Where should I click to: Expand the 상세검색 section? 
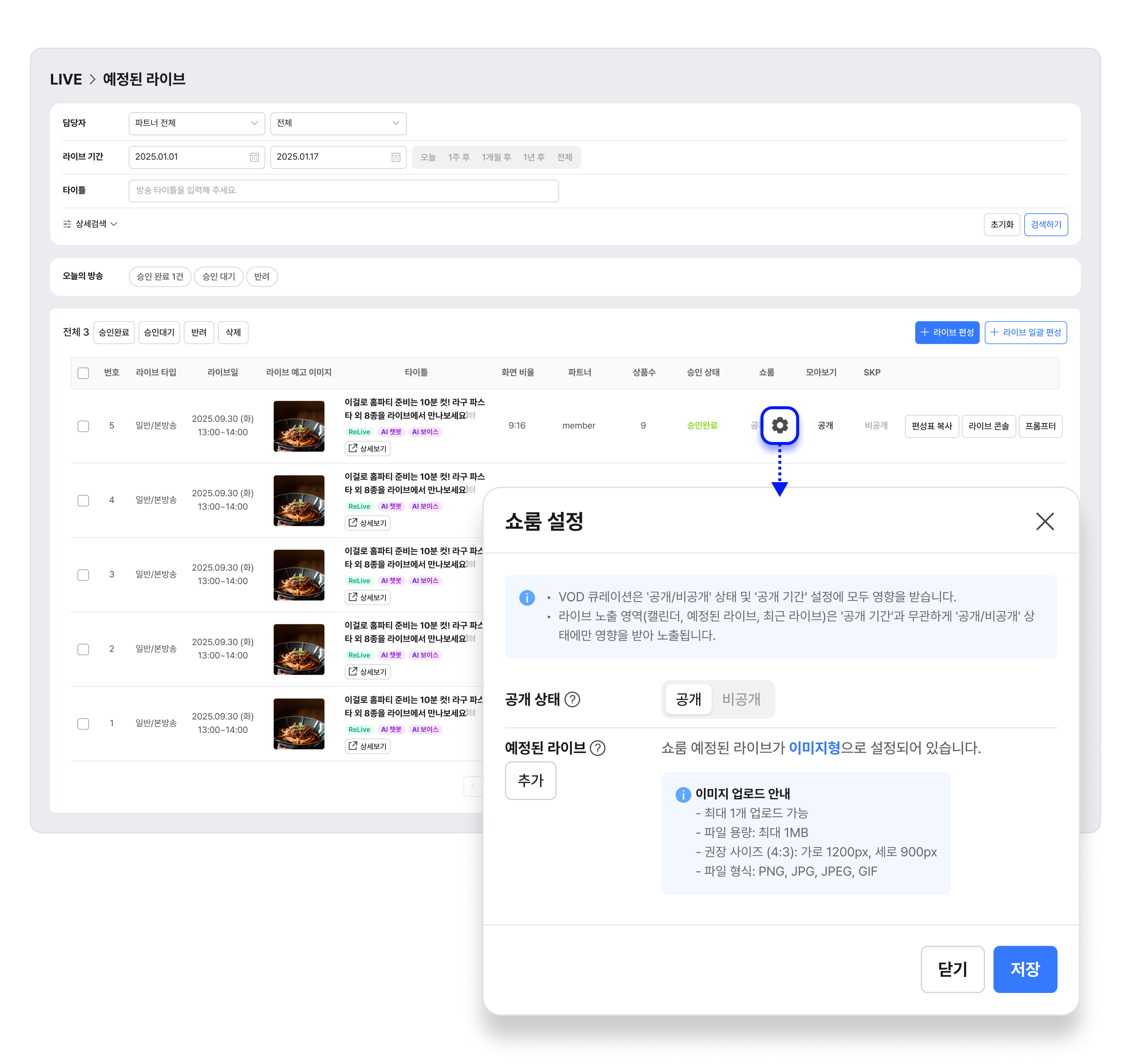click(x=90, y=224)
